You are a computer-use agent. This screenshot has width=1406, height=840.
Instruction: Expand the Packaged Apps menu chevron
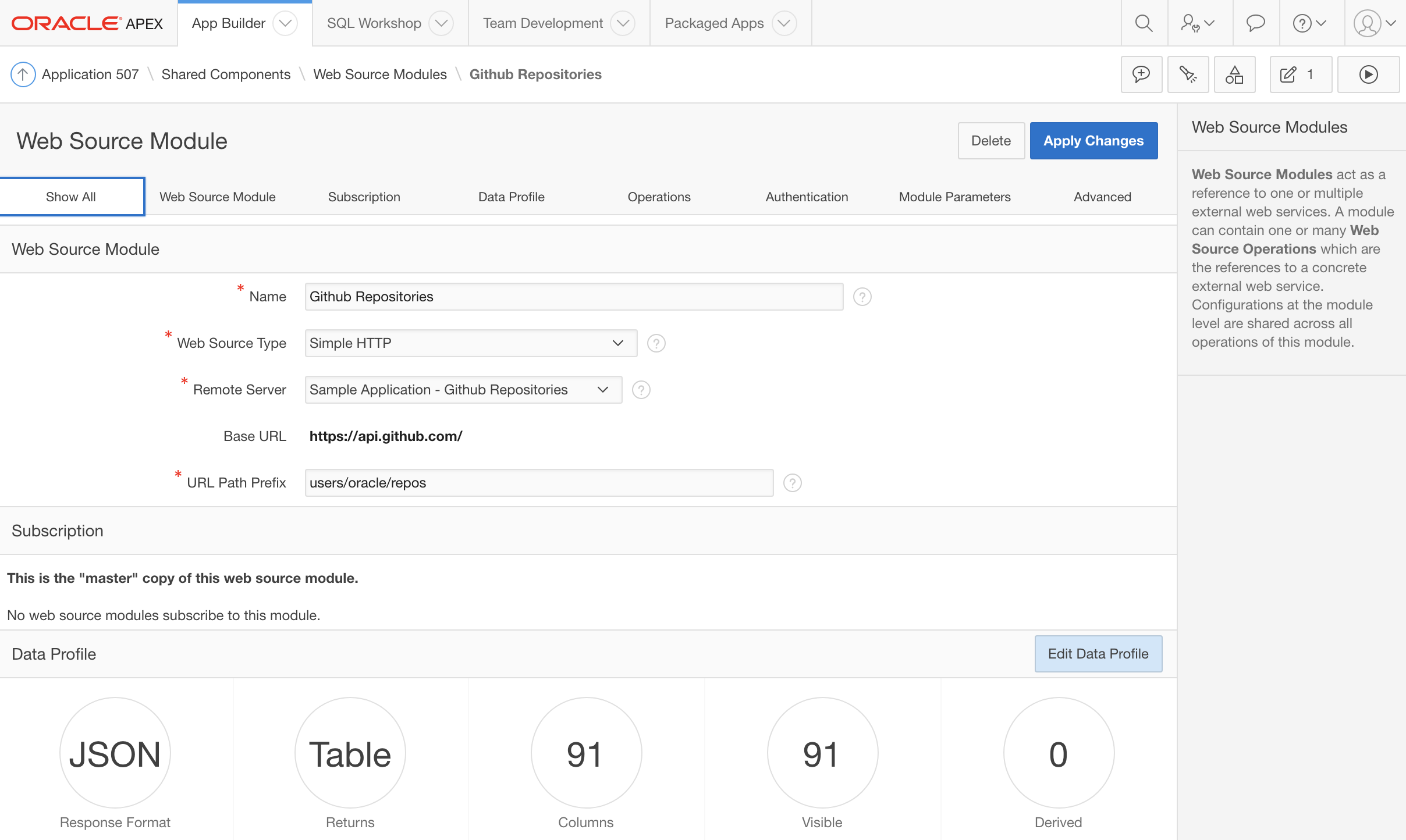[x=784, y=23]
